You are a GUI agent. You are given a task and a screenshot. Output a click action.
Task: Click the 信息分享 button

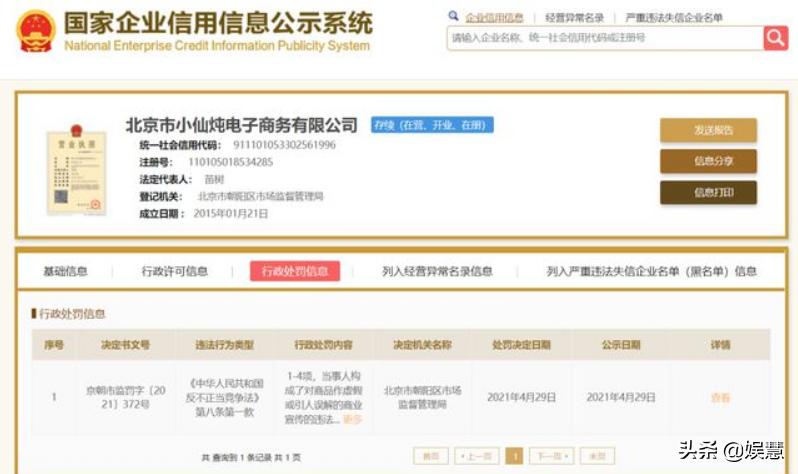click(708, 161)
